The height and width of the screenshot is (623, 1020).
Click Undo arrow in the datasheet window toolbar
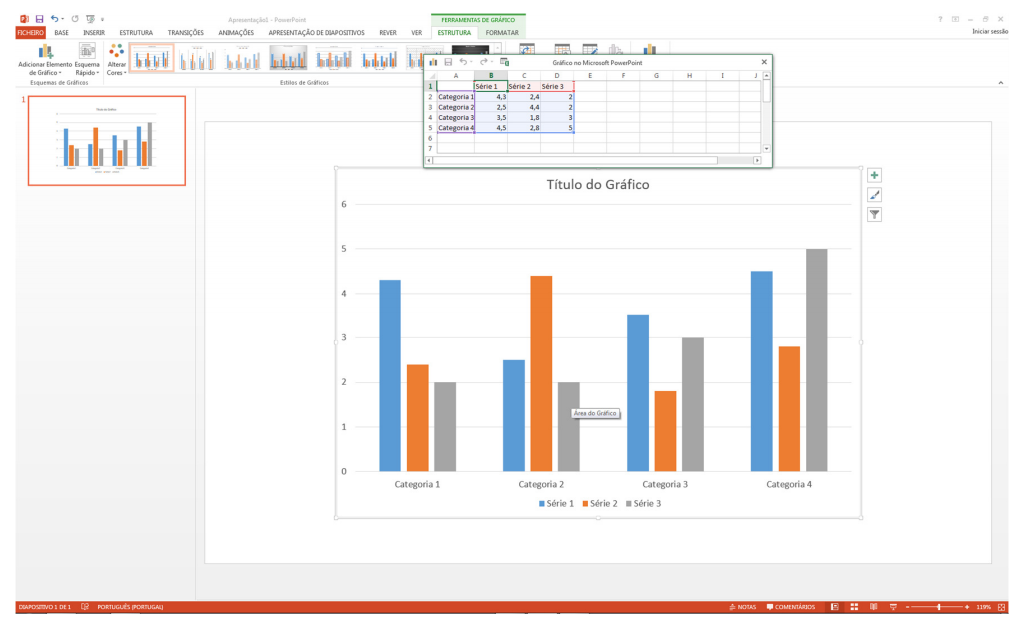[463, 62]
